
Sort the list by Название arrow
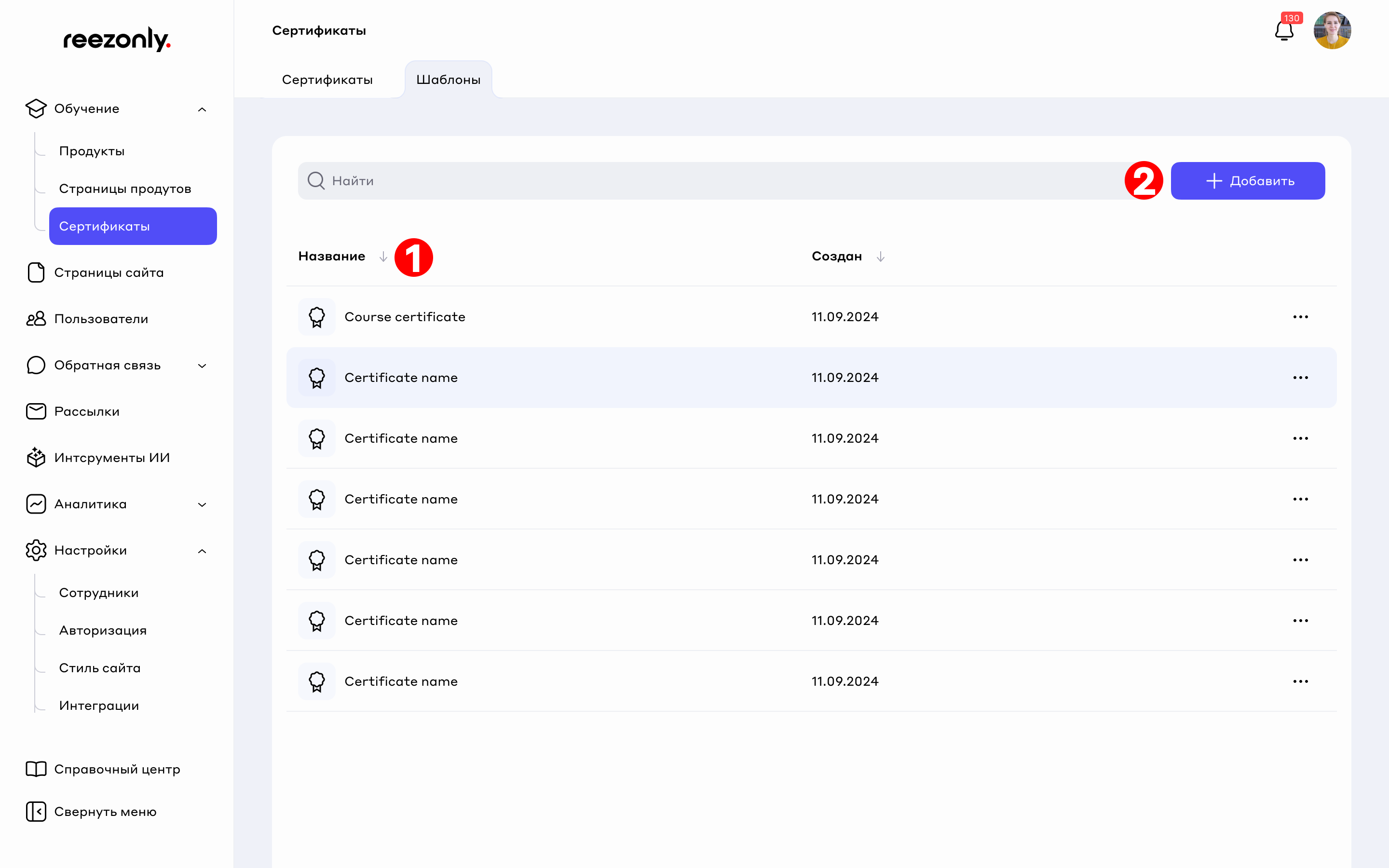[x=383, y=257]
